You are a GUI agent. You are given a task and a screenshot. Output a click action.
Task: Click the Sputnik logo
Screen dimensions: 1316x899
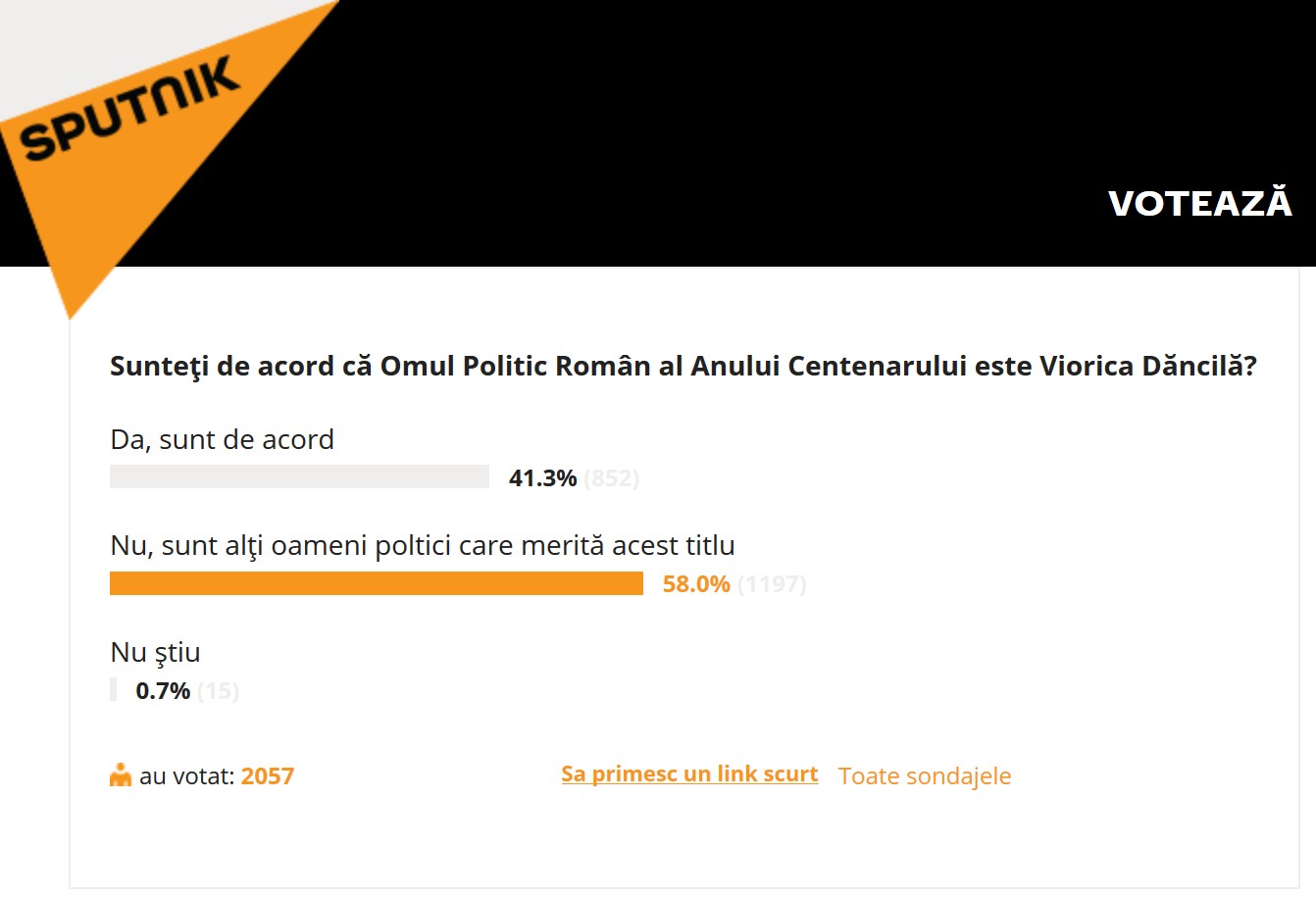[x=128, y=109]
